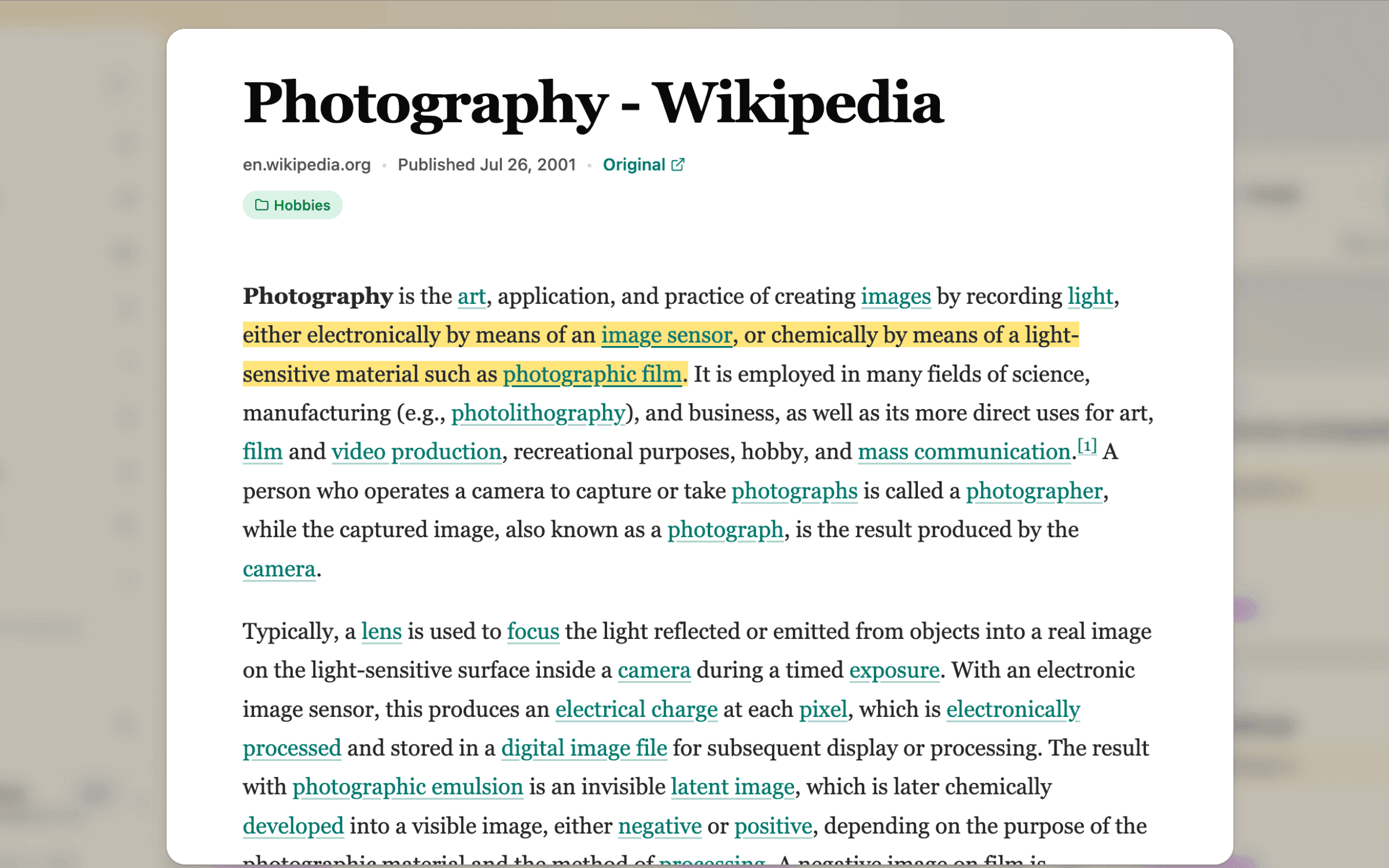Screen dimensions: 1389x868
Task: Follow the 'digital image file' link
Action: [584, 748]
